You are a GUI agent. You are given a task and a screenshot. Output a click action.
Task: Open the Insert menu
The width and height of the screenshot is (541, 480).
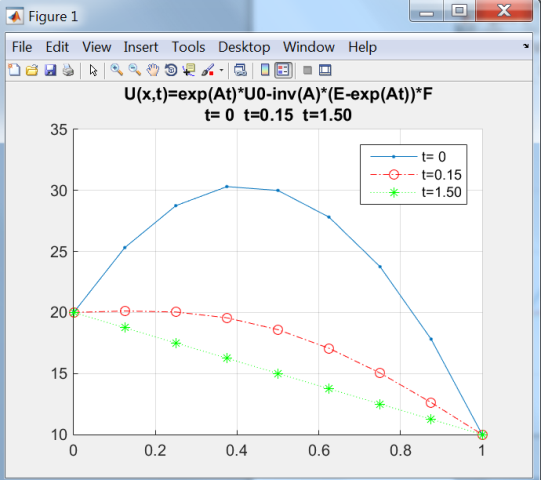pos(141,47)
